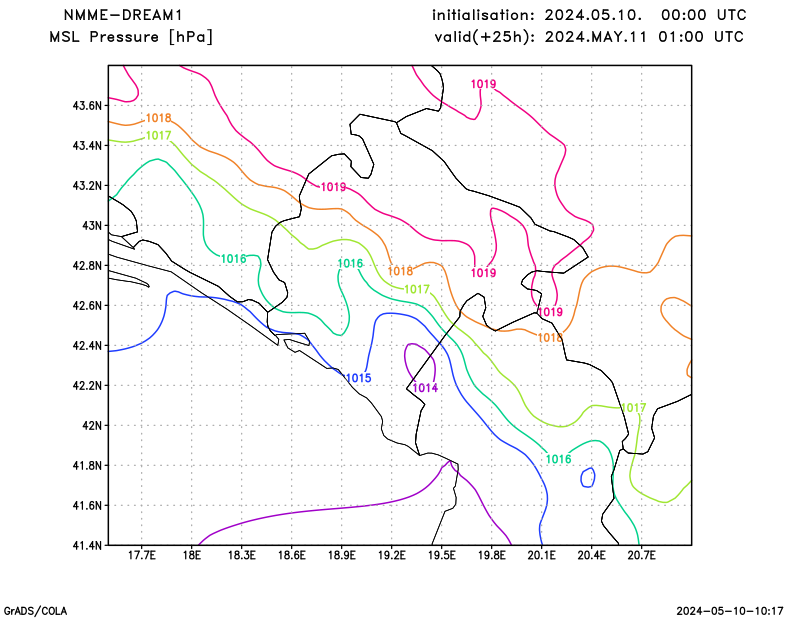This screenshot has width=800, height=618.
Task: Click the 41.4N latitude axis label
Action: [87, 545]
